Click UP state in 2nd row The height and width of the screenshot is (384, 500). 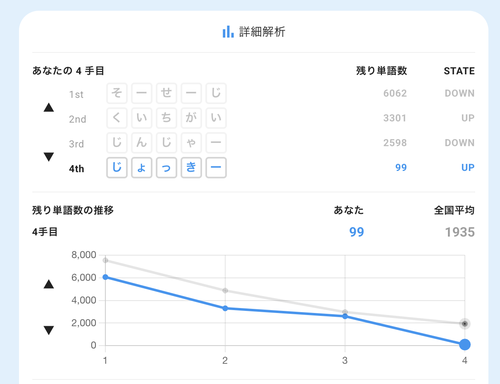468,118
